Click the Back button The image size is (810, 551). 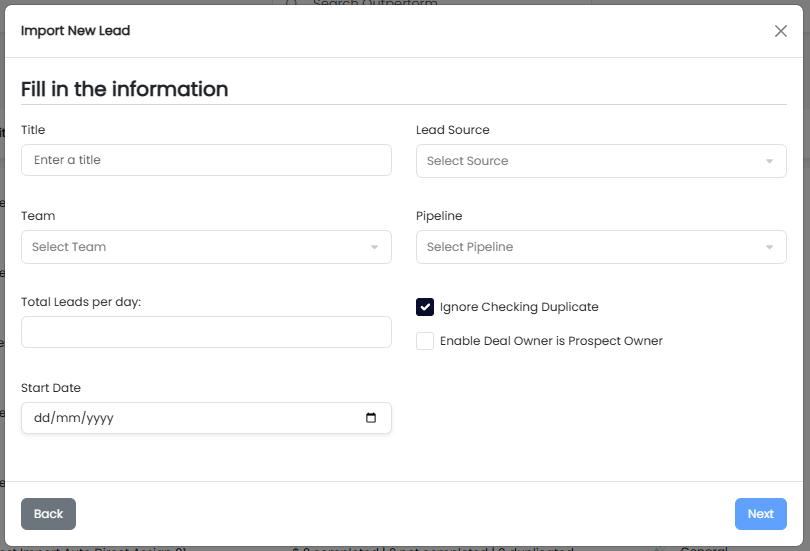pyautogui.click(x=48, y=514)
